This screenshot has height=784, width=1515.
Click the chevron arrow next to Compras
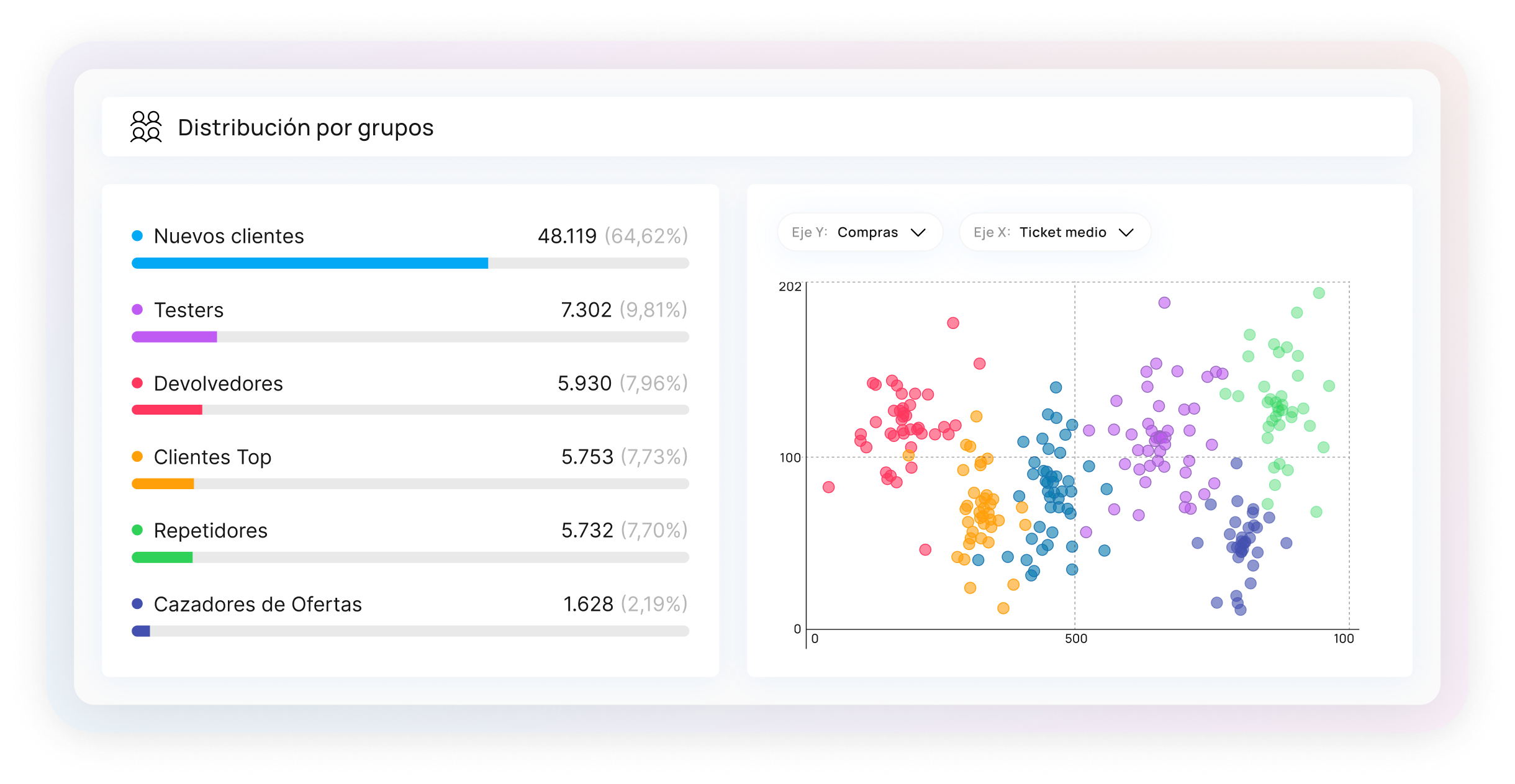(x=918, y=233)
